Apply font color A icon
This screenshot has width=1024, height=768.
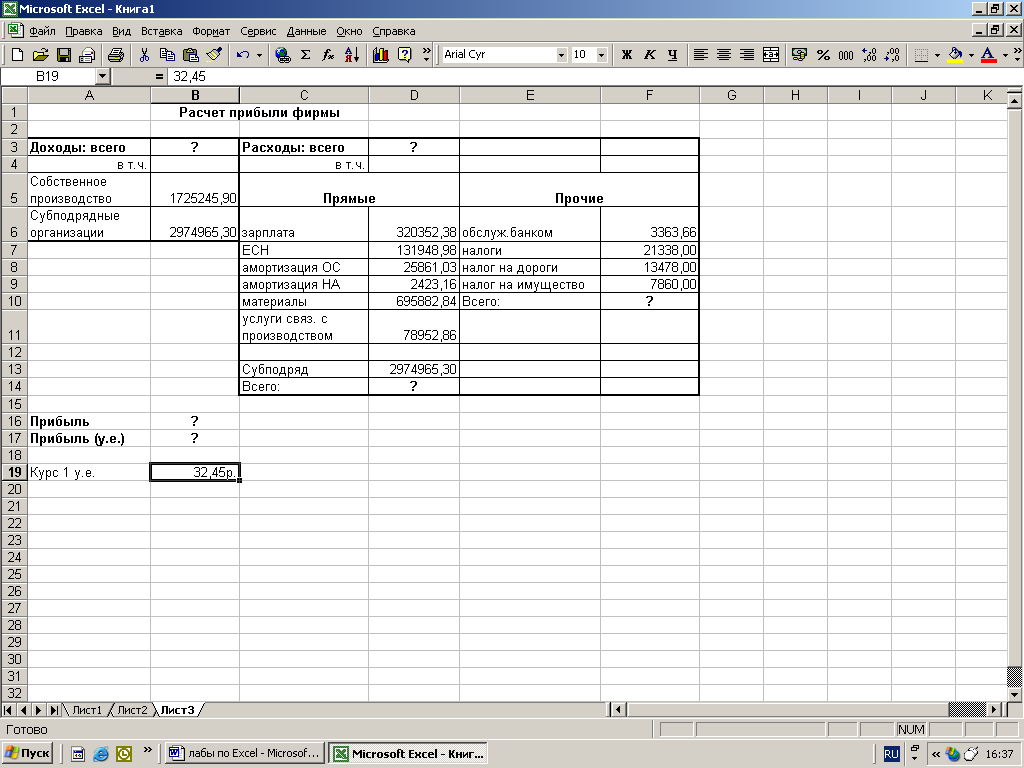click(988, 55)
